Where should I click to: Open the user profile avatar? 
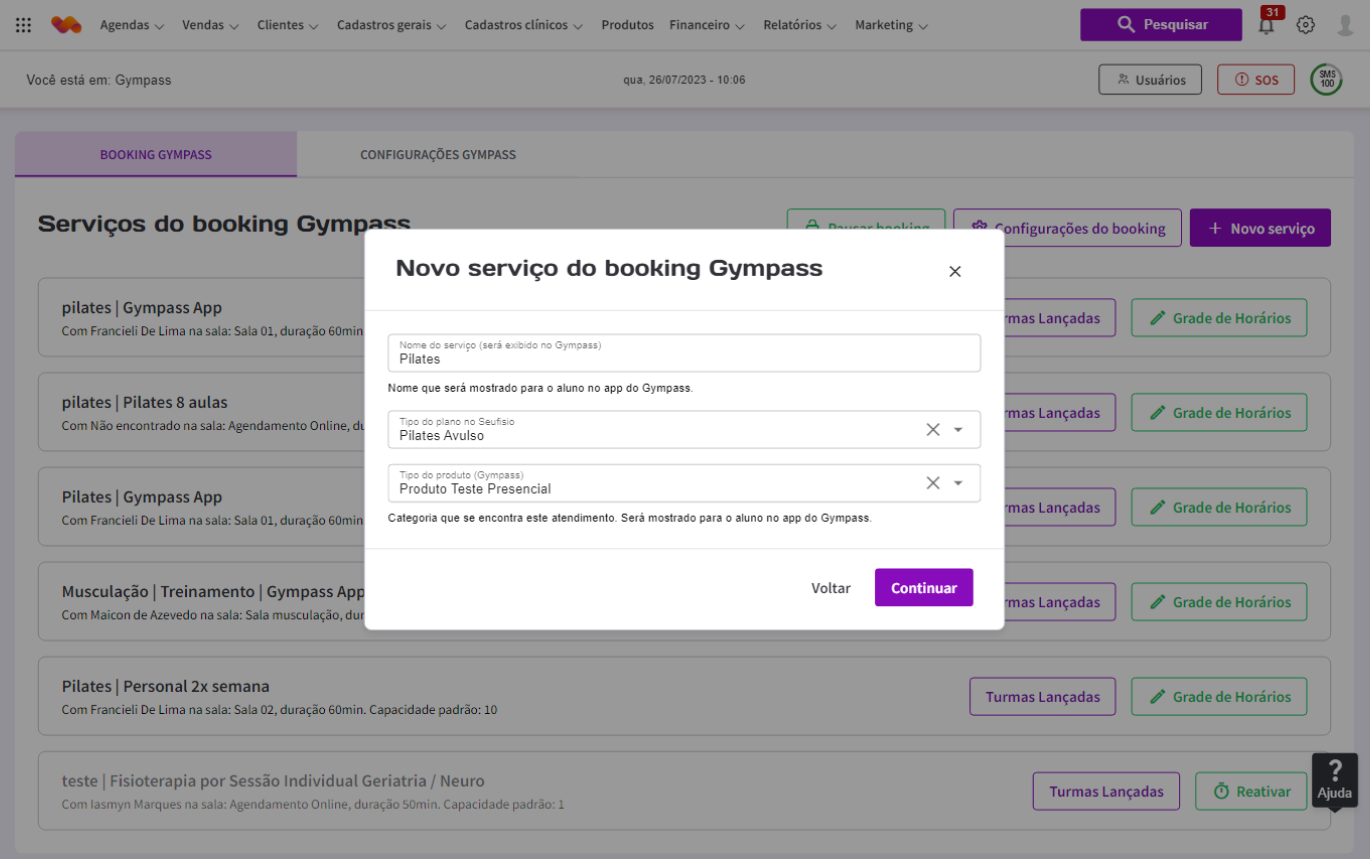1345,25
